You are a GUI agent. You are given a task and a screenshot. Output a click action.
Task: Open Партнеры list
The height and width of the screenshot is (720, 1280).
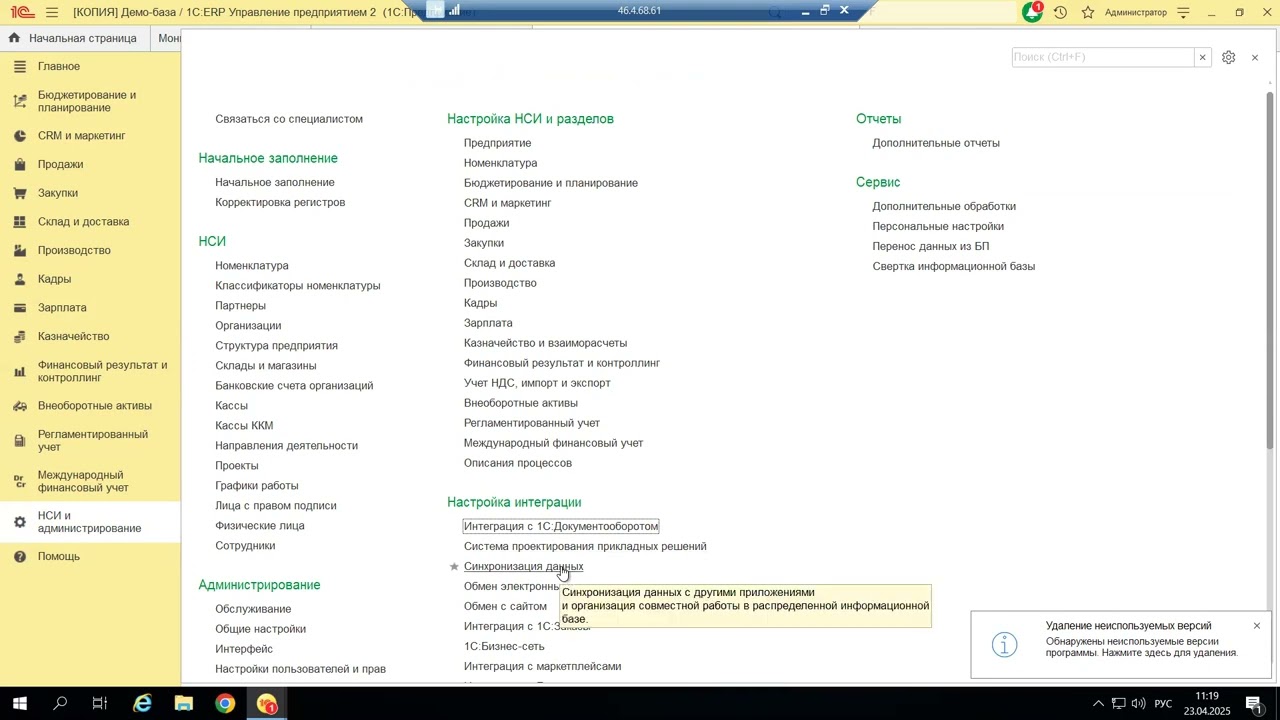point(240,306)
